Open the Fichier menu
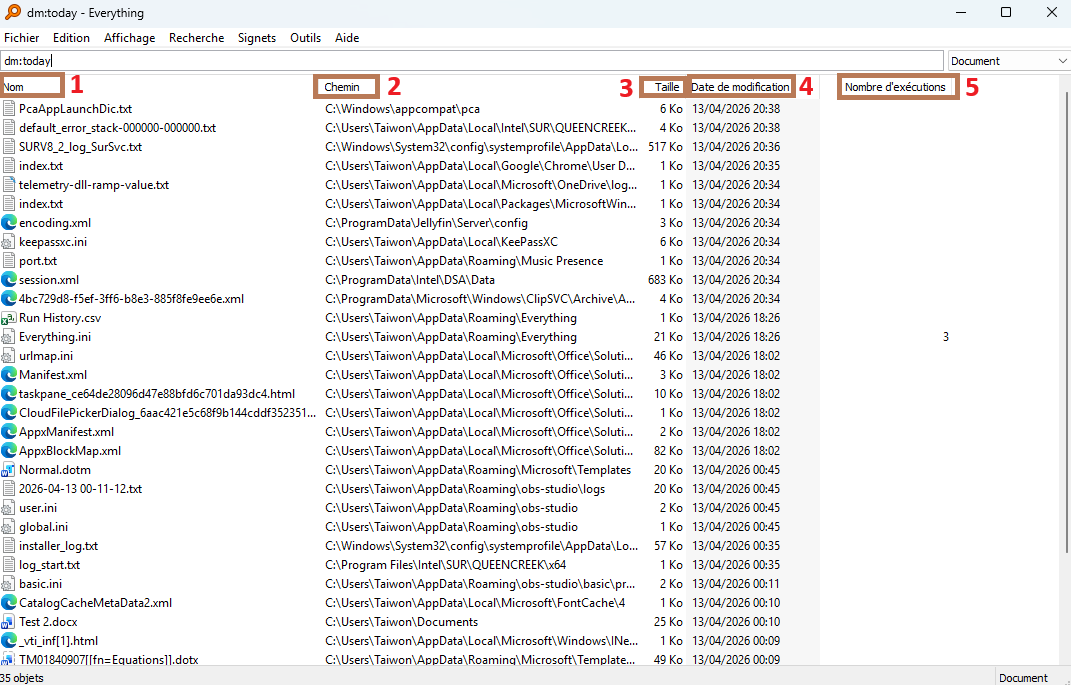The image size is (1071, 685). point(21,38)
